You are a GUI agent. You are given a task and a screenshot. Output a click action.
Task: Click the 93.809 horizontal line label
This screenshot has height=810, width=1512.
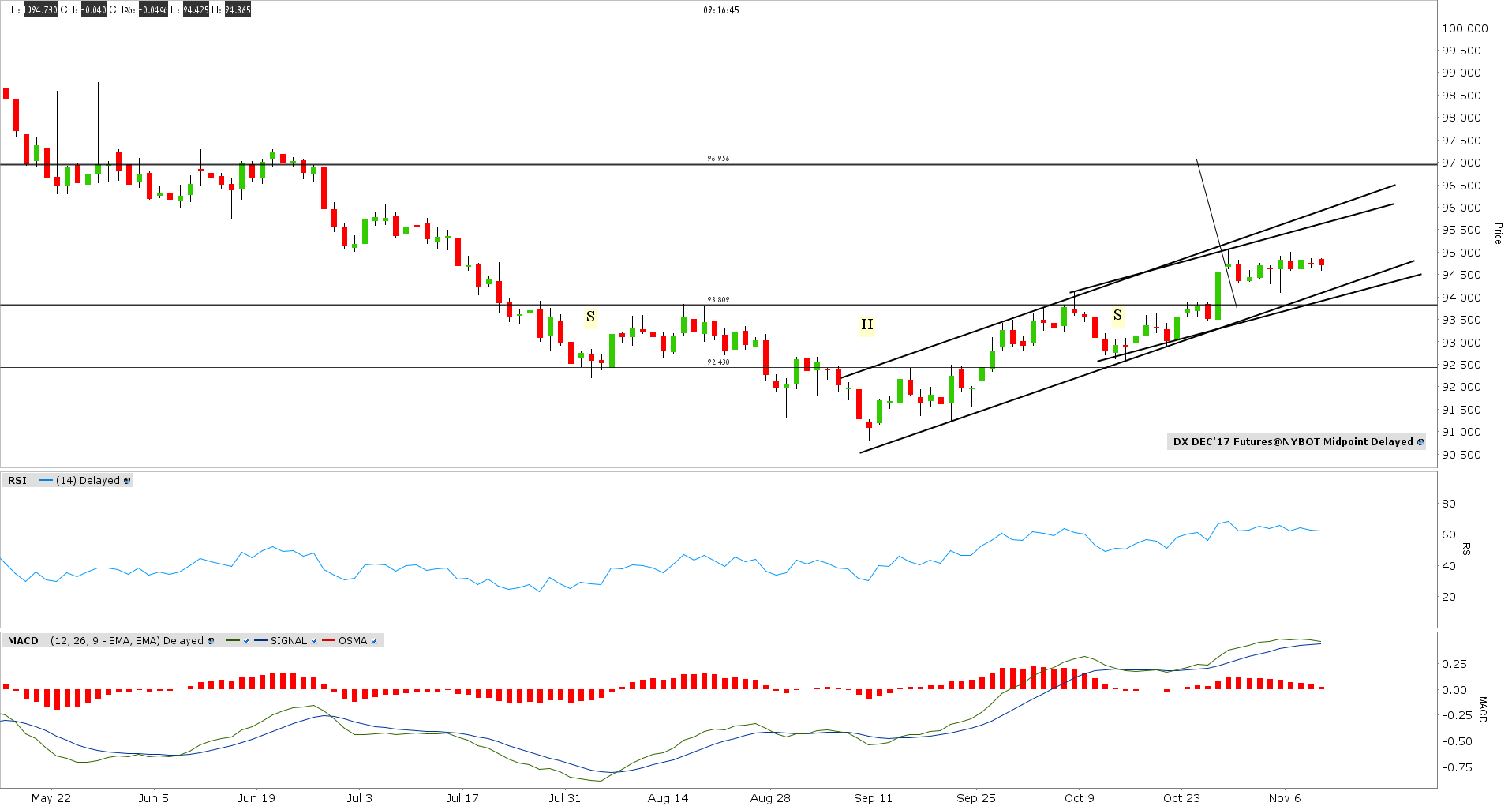point(718,300)
